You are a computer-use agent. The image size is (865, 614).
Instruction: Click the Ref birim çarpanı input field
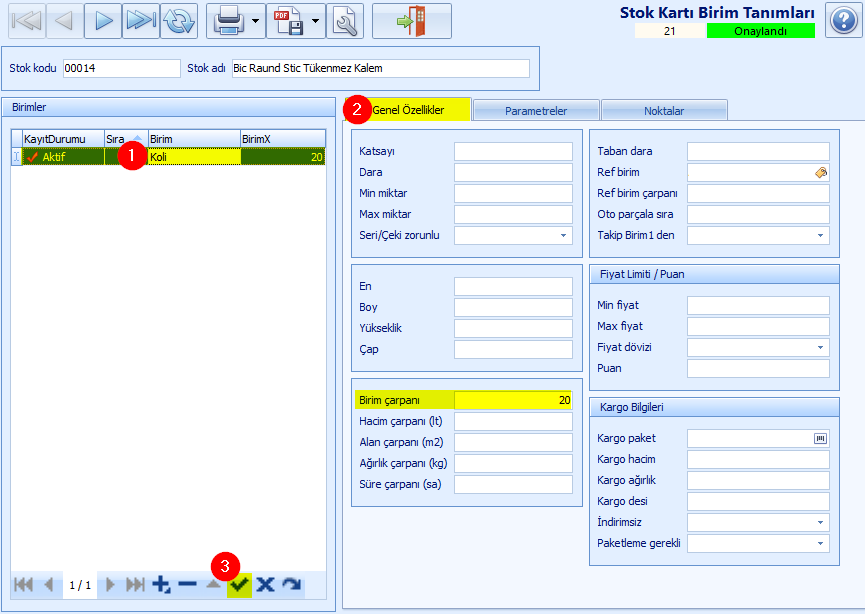(x=758, y=193)
